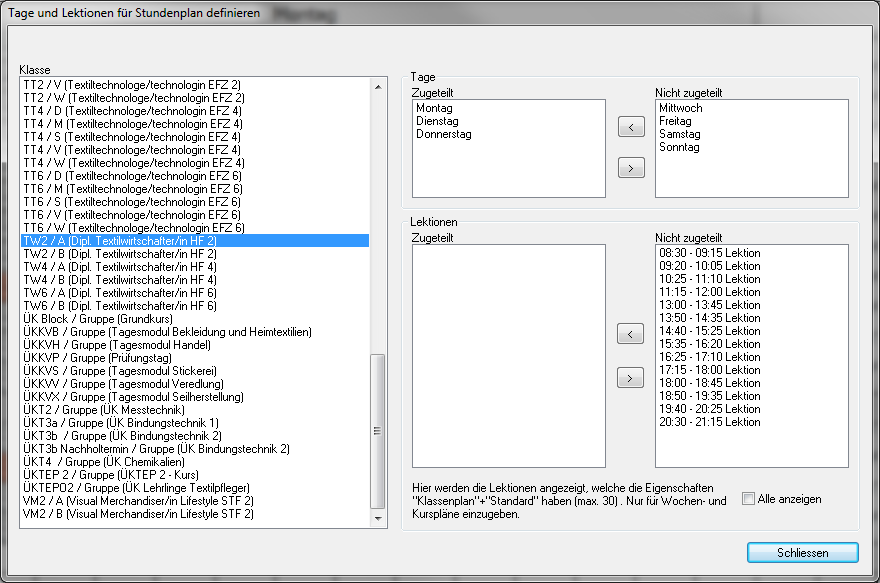The height and width of the screenshot is (583, 880).
Task: Click the left arrow button in Tage
Action: (x=631, y=127)
